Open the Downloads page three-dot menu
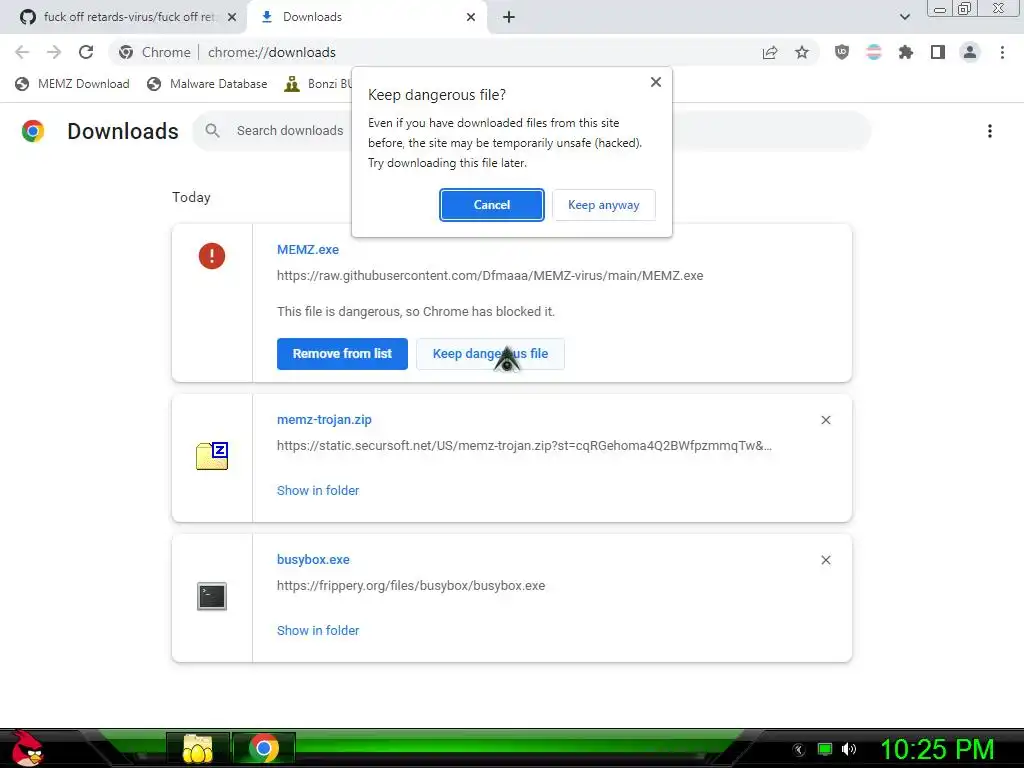This screenshot has width=1024, height=768. tap(989, 131)
